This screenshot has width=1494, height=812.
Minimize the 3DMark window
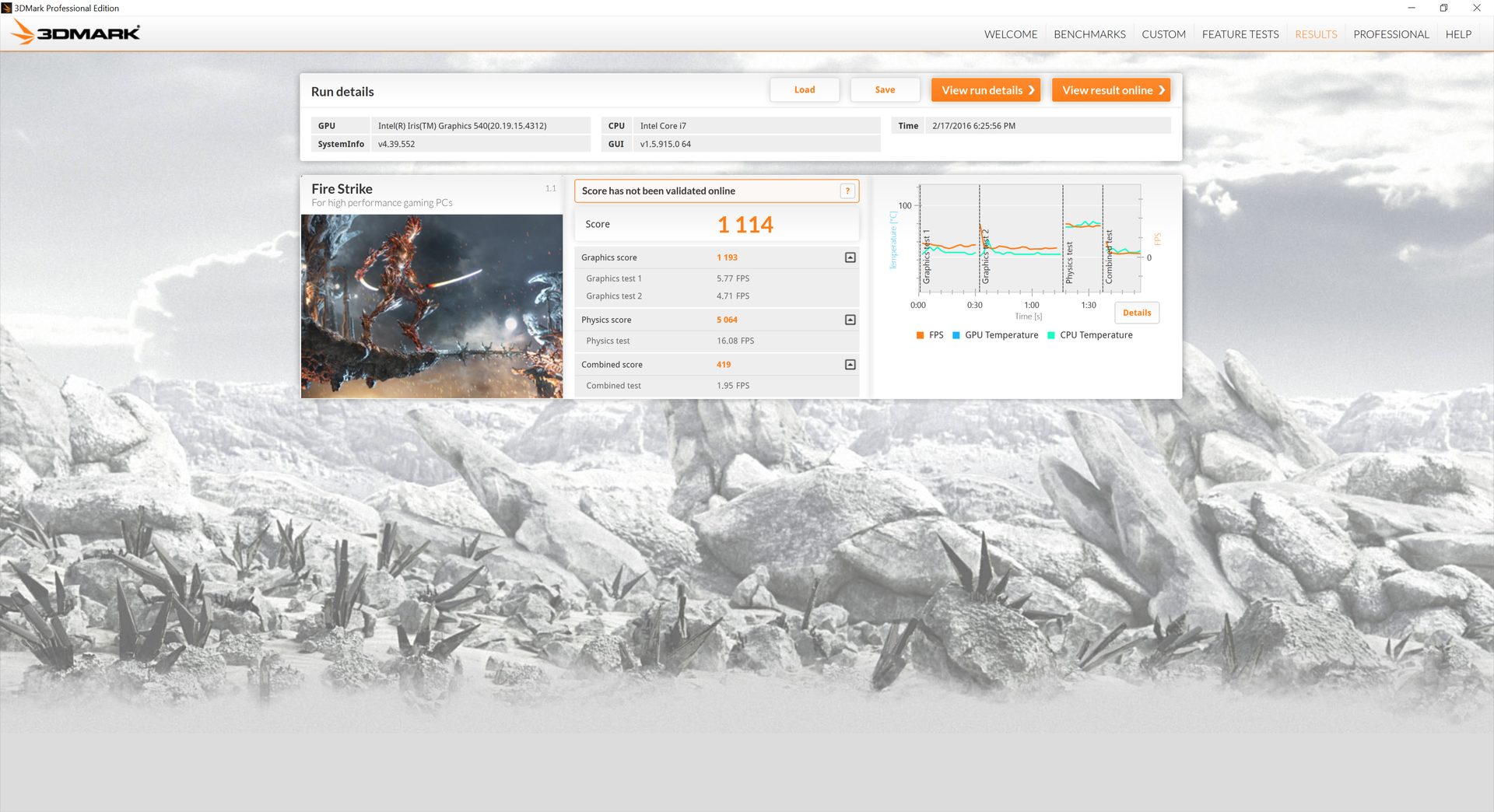click(1412, 8)
